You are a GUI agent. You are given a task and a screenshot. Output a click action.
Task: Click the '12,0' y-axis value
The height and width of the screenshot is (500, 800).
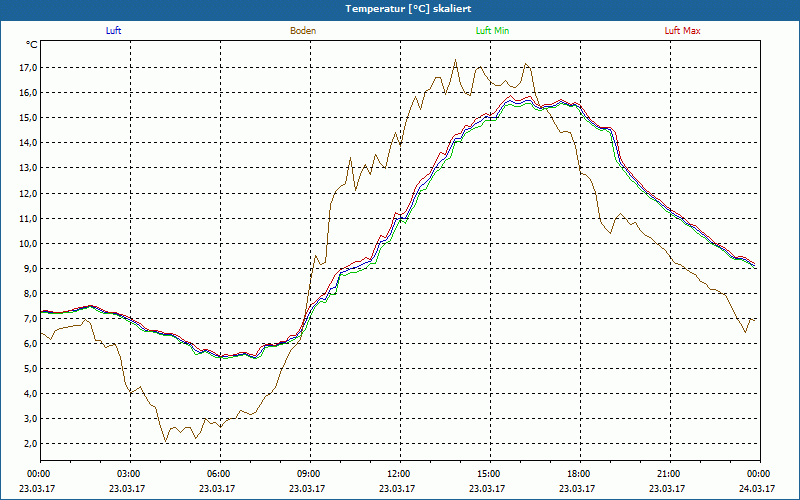[29, 193]
